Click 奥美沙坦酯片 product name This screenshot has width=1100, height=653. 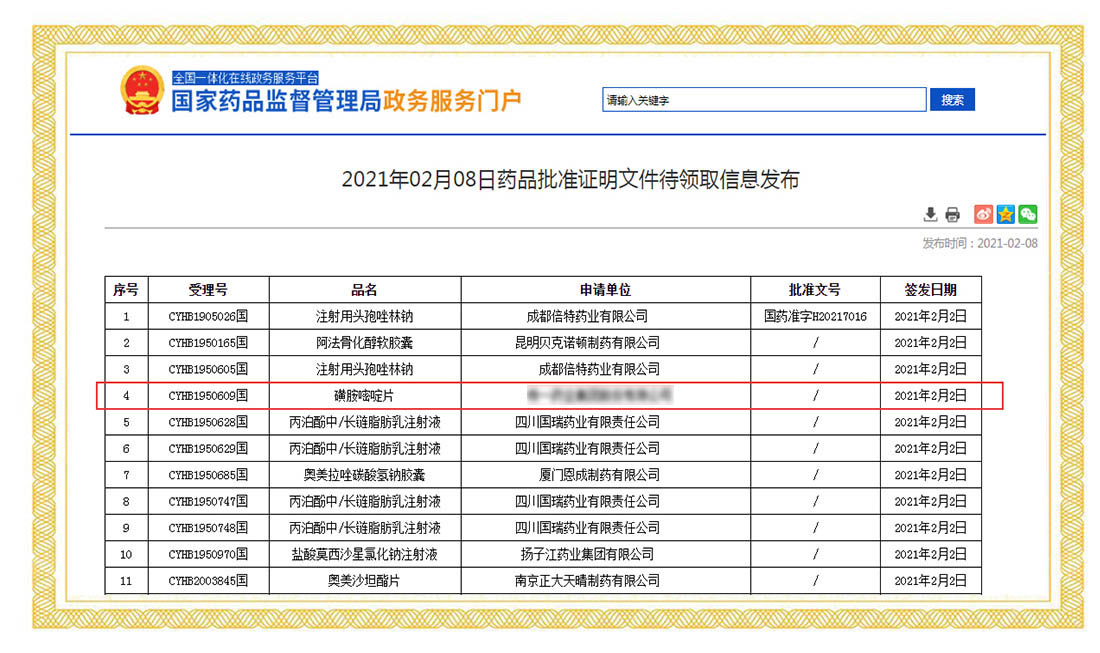(x=364, y=580)
